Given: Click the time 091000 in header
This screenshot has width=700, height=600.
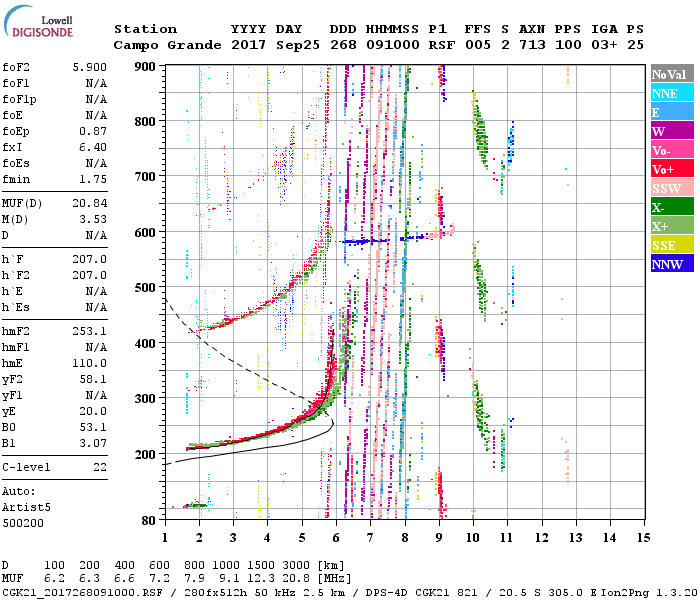Looking at the screenshot, I should 392,45.
